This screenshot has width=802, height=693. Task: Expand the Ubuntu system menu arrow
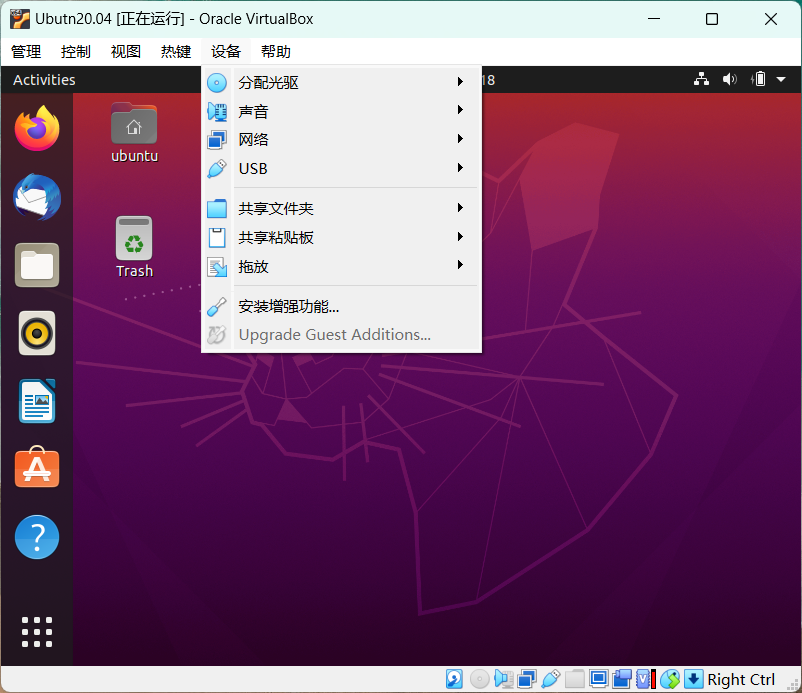point(781,79)
